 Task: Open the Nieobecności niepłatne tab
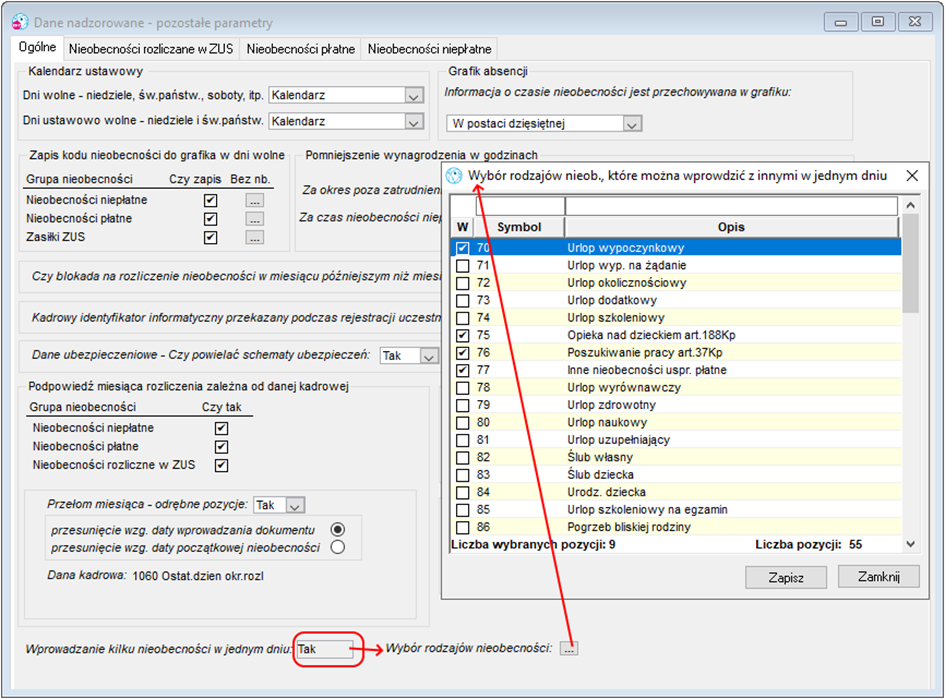click(430, 49)
